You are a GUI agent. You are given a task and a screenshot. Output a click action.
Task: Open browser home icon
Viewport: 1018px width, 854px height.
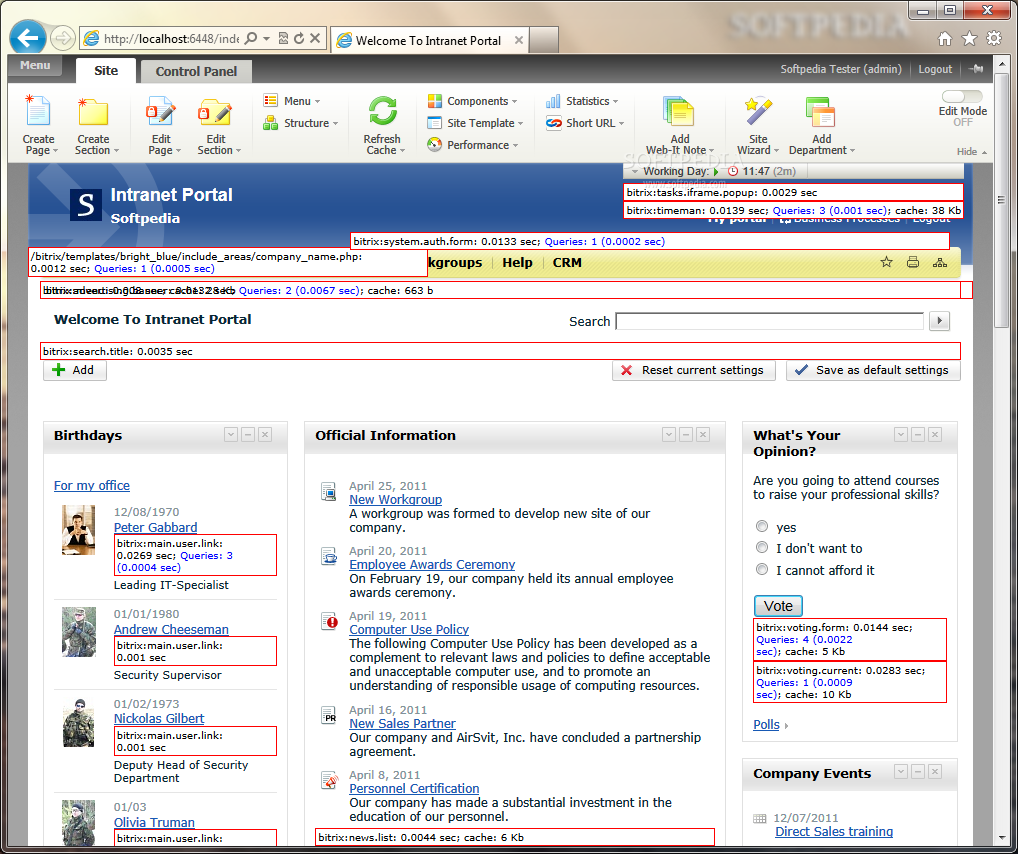click(945, 39)
